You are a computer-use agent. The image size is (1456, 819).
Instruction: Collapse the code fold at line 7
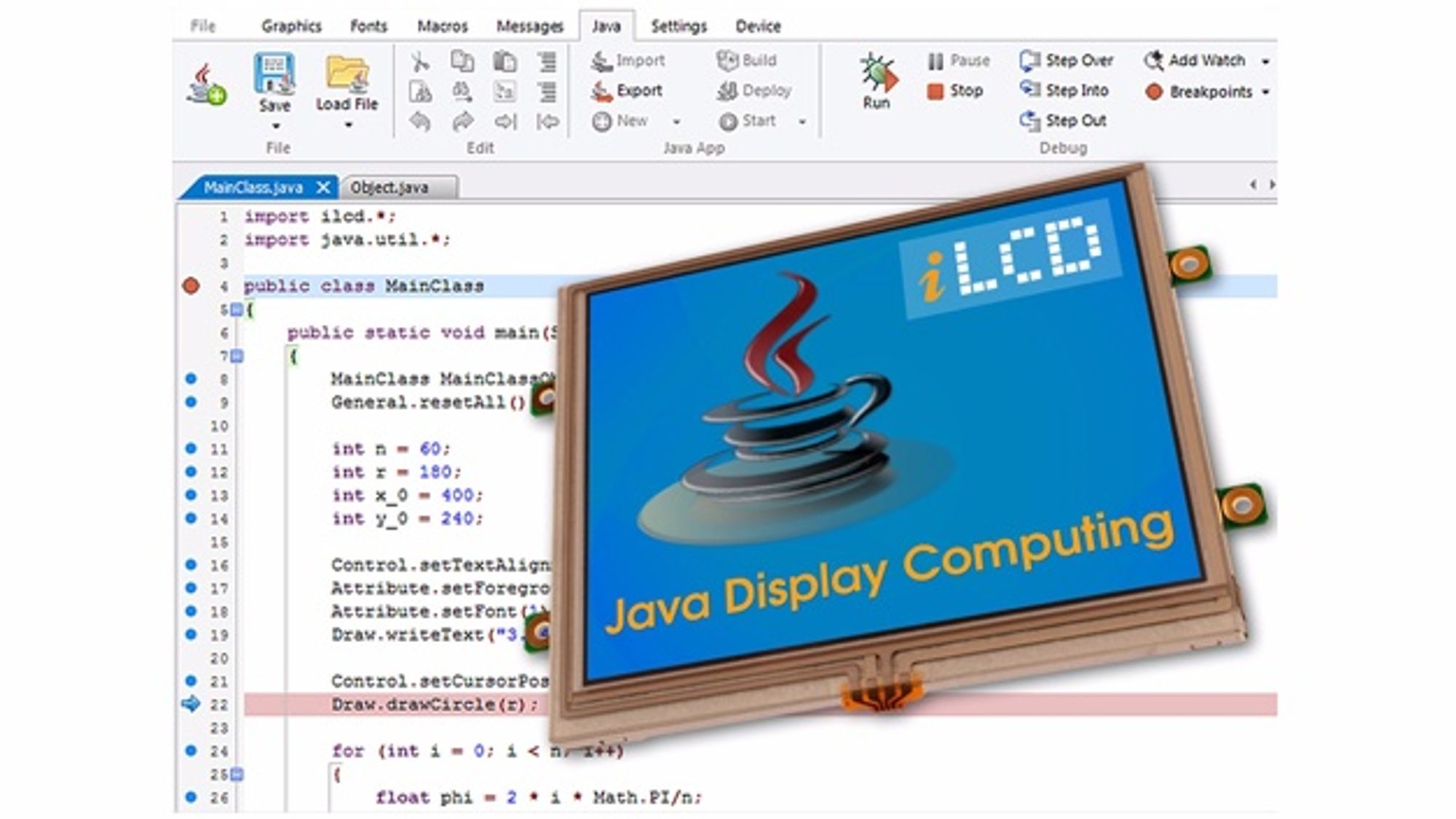237,356
